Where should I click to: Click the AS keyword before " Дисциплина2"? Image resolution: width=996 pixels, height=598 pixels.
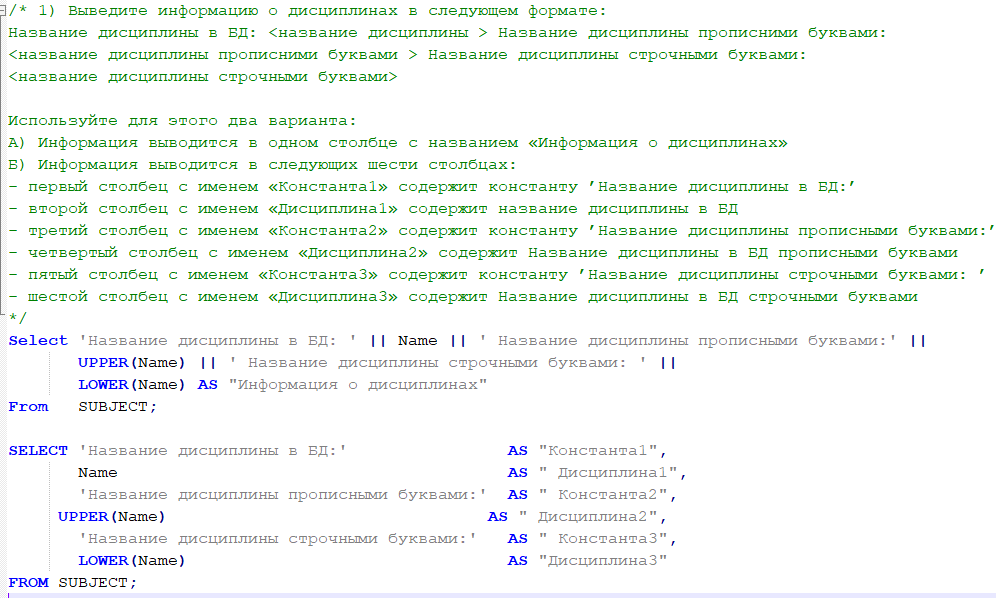498,517
